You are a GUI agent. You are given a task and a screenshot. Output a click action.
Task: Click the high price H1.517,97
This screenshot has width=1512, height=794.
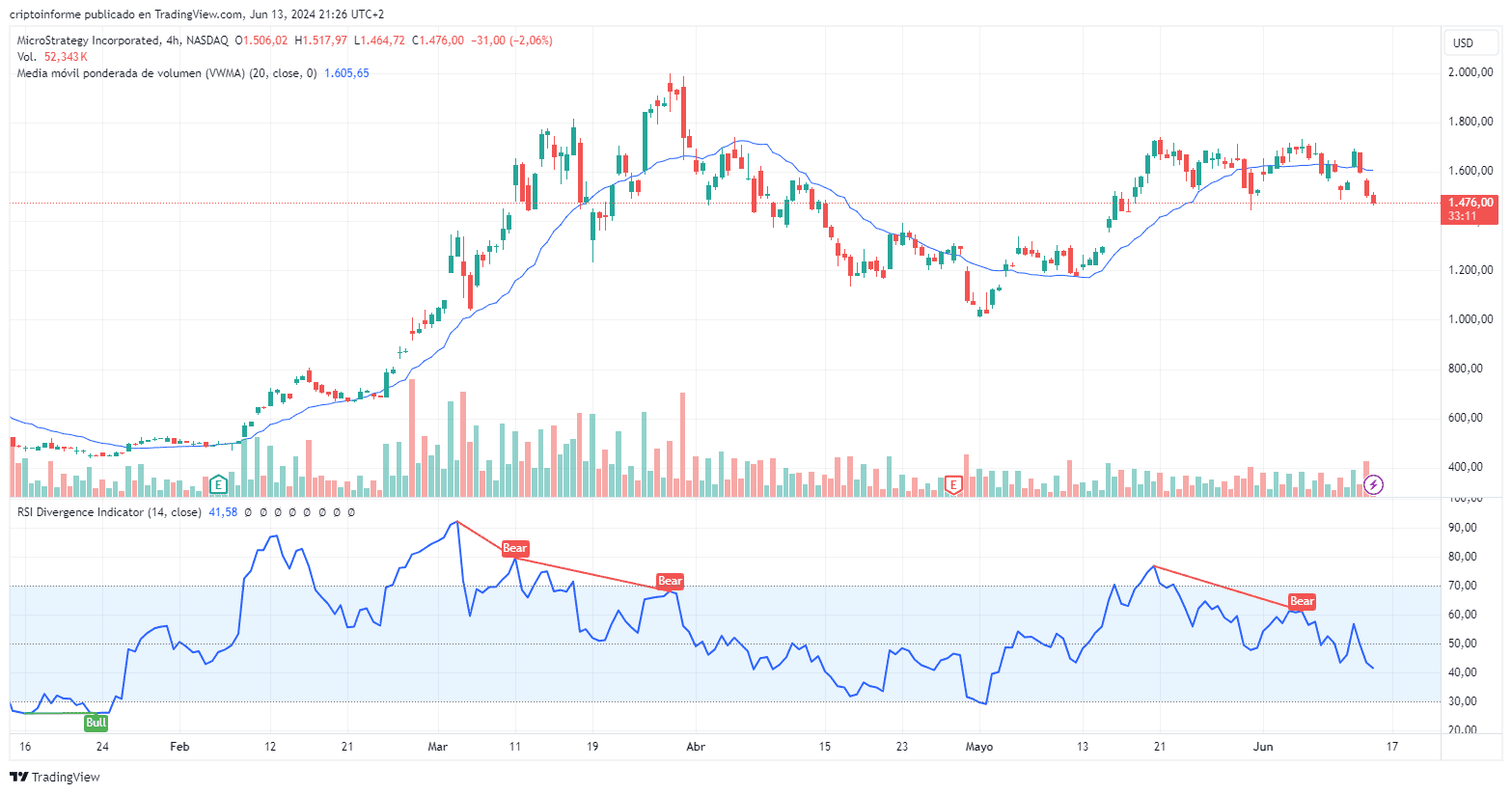[321, 41]
